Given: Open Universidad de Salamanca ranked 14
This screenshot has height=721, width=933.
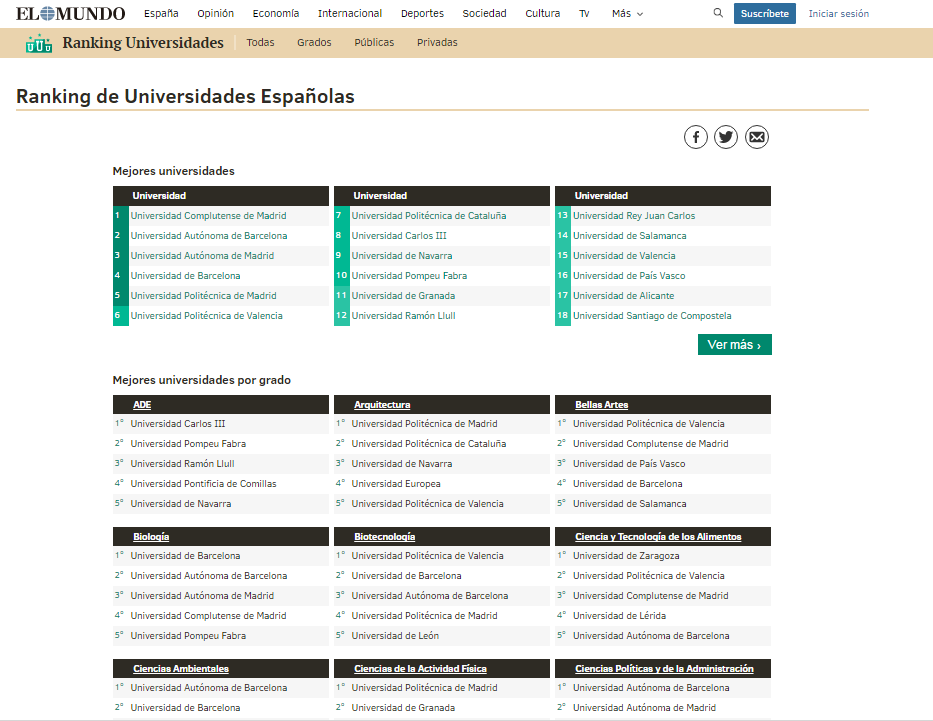Looking at the screenshot, I should click(x=630, y=236).
